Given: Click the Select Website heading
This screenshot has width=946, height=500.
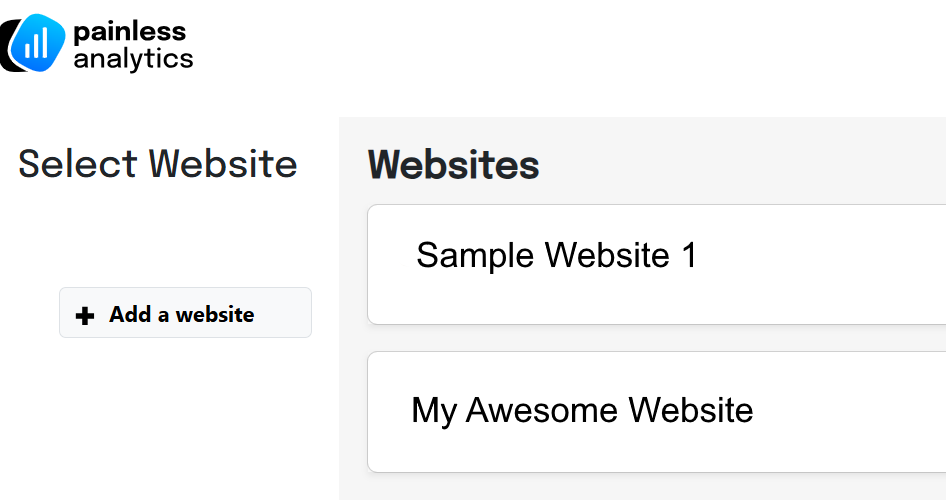Looking at the screenshot, I should 157,164.
